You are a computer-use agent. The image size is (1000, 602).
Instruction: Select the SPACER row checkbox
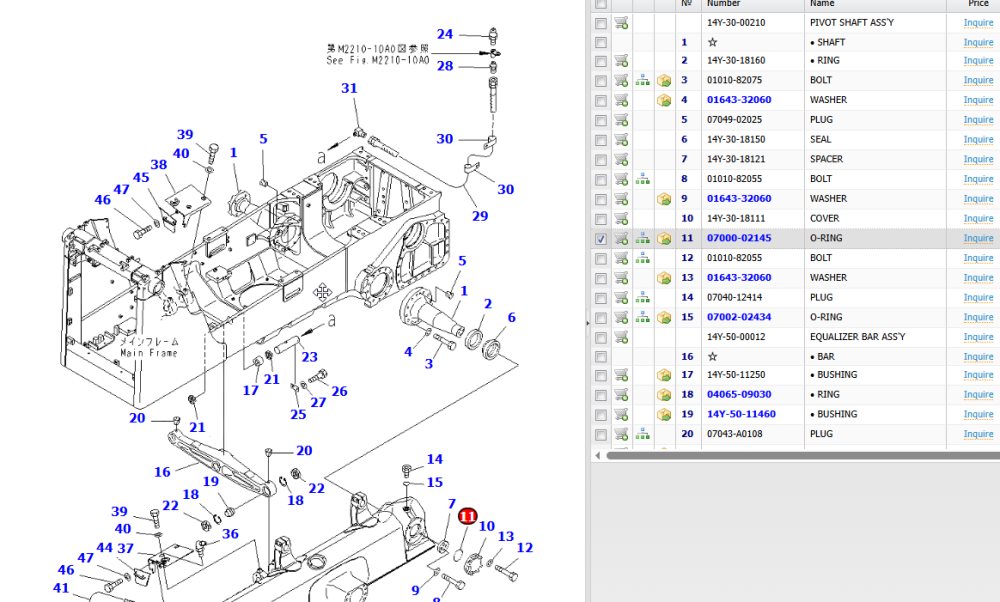click(x=601, y=159)
